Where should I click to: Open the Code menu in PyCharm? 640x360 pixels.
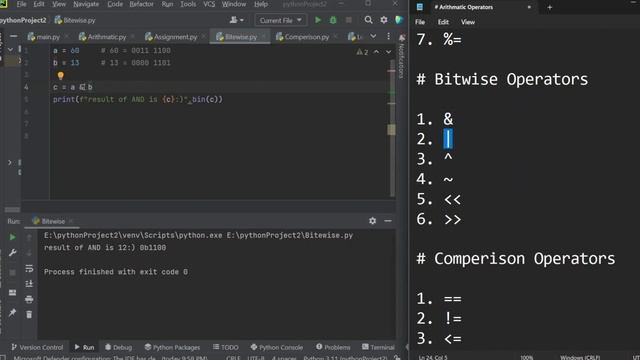pyautogui.click(x=115, y=4)
